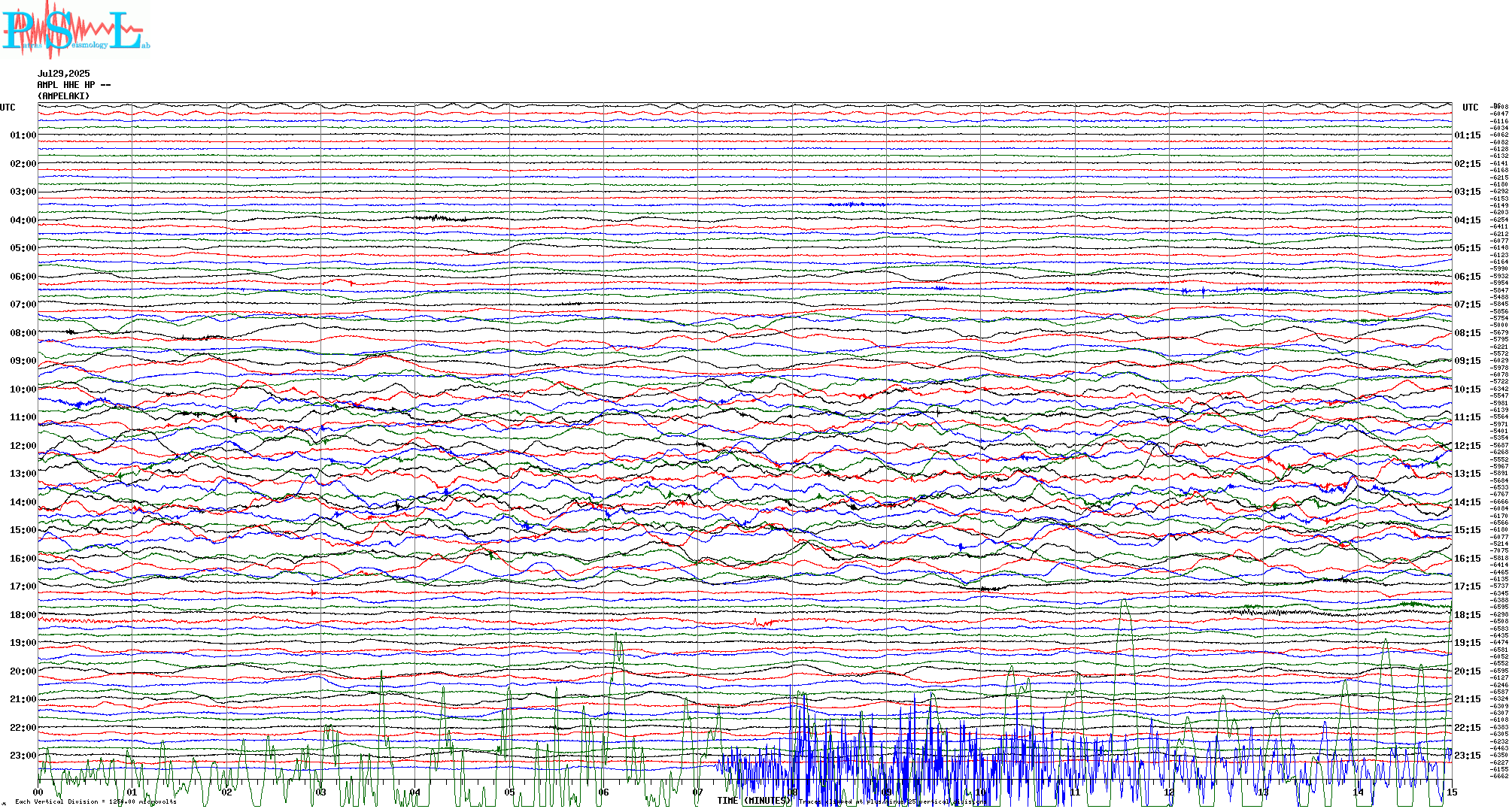Click the 06:00 hour label
Image resolution: width=1512 pixels, height=812 pixels.
23,277
